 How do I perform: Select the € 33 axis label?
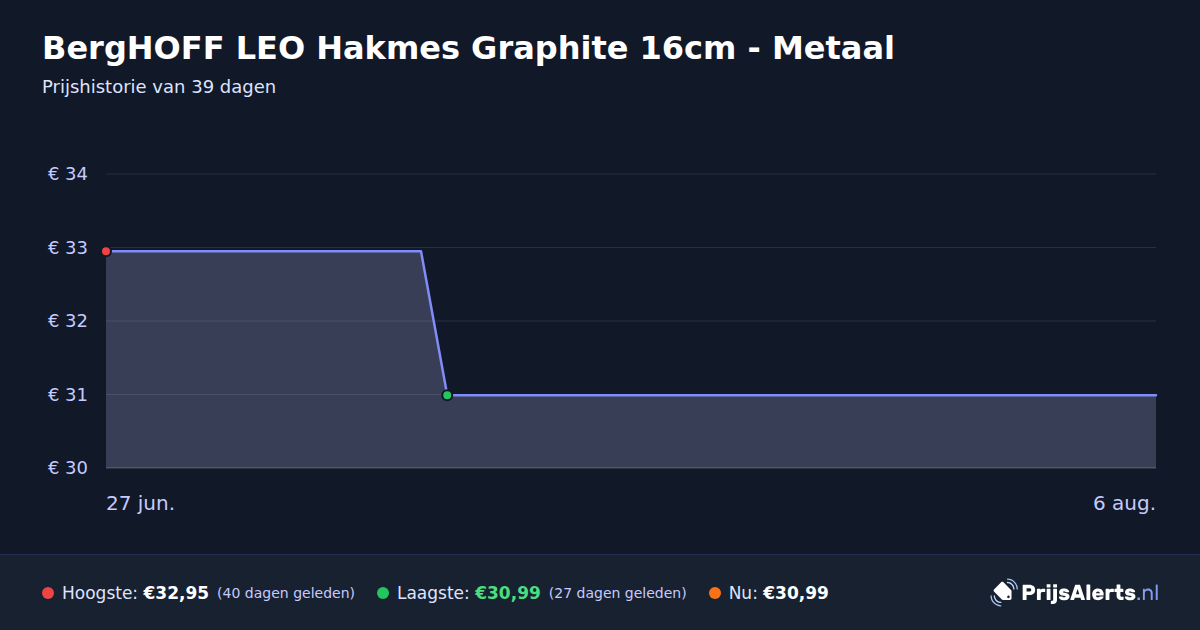pyautogui.click(x=68, y=248)
